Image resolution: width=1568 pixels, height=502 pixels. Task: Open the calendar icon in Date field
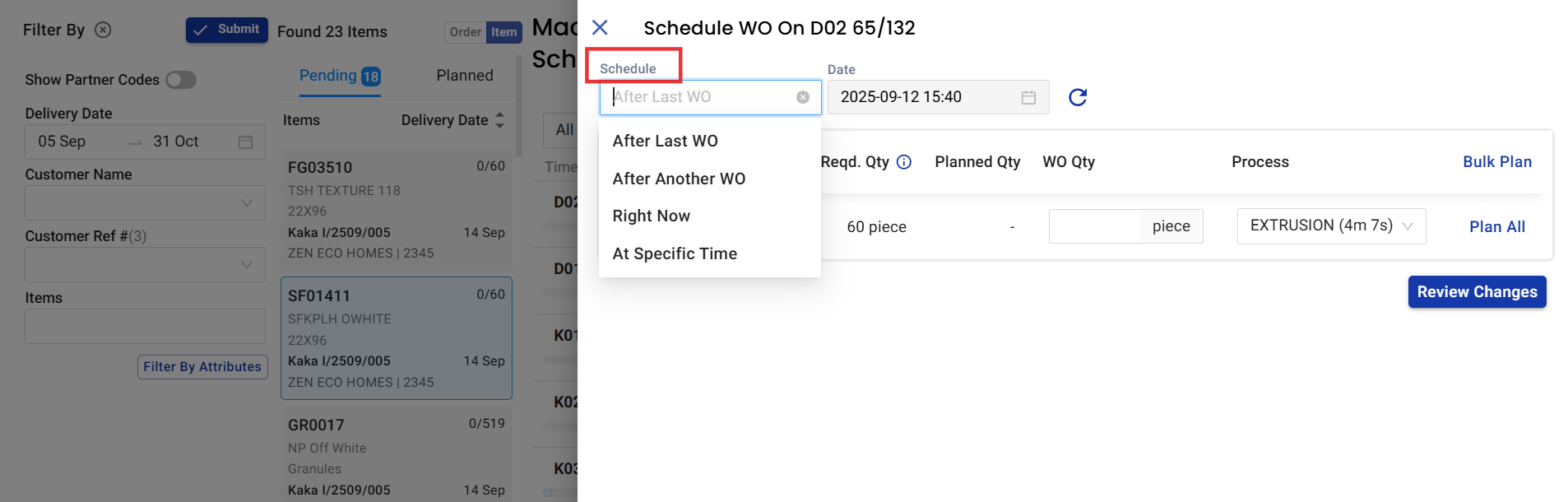pos(1028,97)
